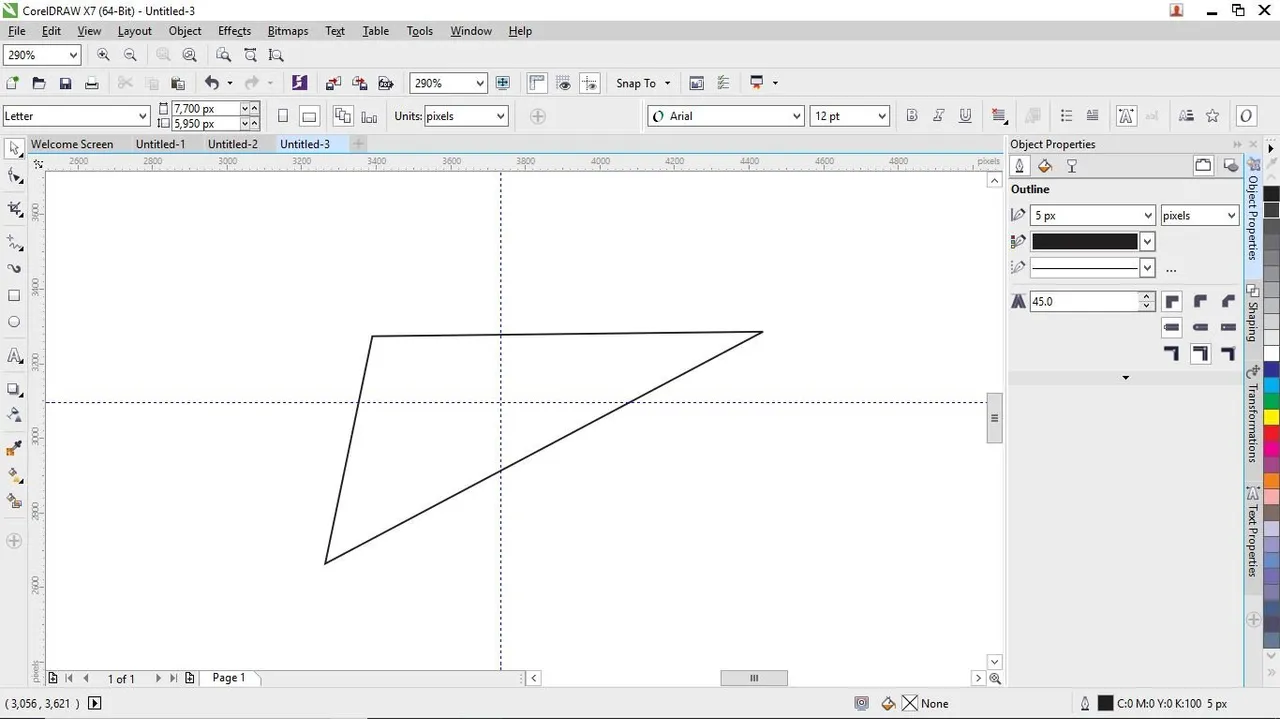Click the Full-screen preview icon
Image resolution: width=1280 pixels, height=719 pixels.
pos(503,83)
